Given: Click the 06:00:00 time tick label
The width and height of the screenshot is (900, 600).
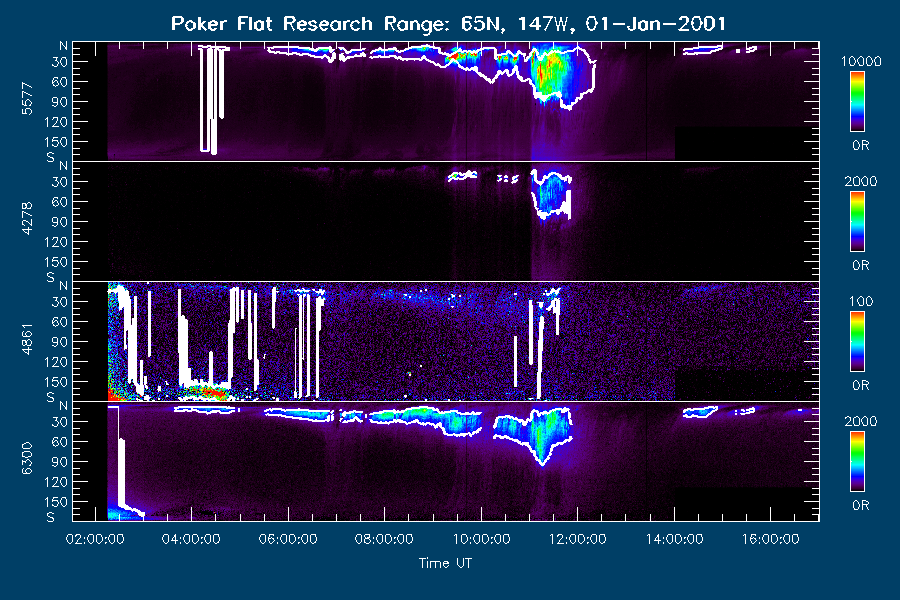Looking at the screenshot, I should pos(288,539).
